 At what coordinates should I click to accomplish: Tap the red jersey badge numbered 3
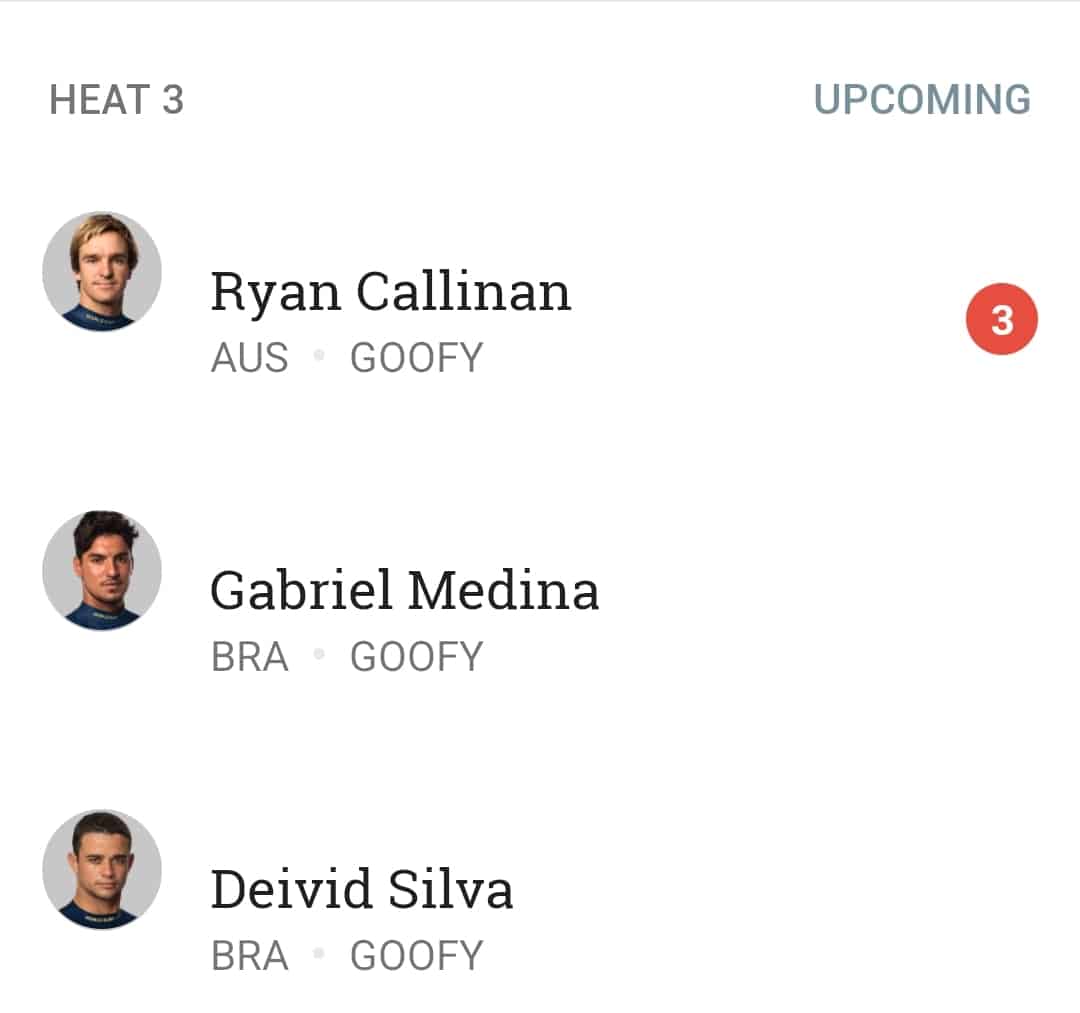click(x=1001, y=320)
